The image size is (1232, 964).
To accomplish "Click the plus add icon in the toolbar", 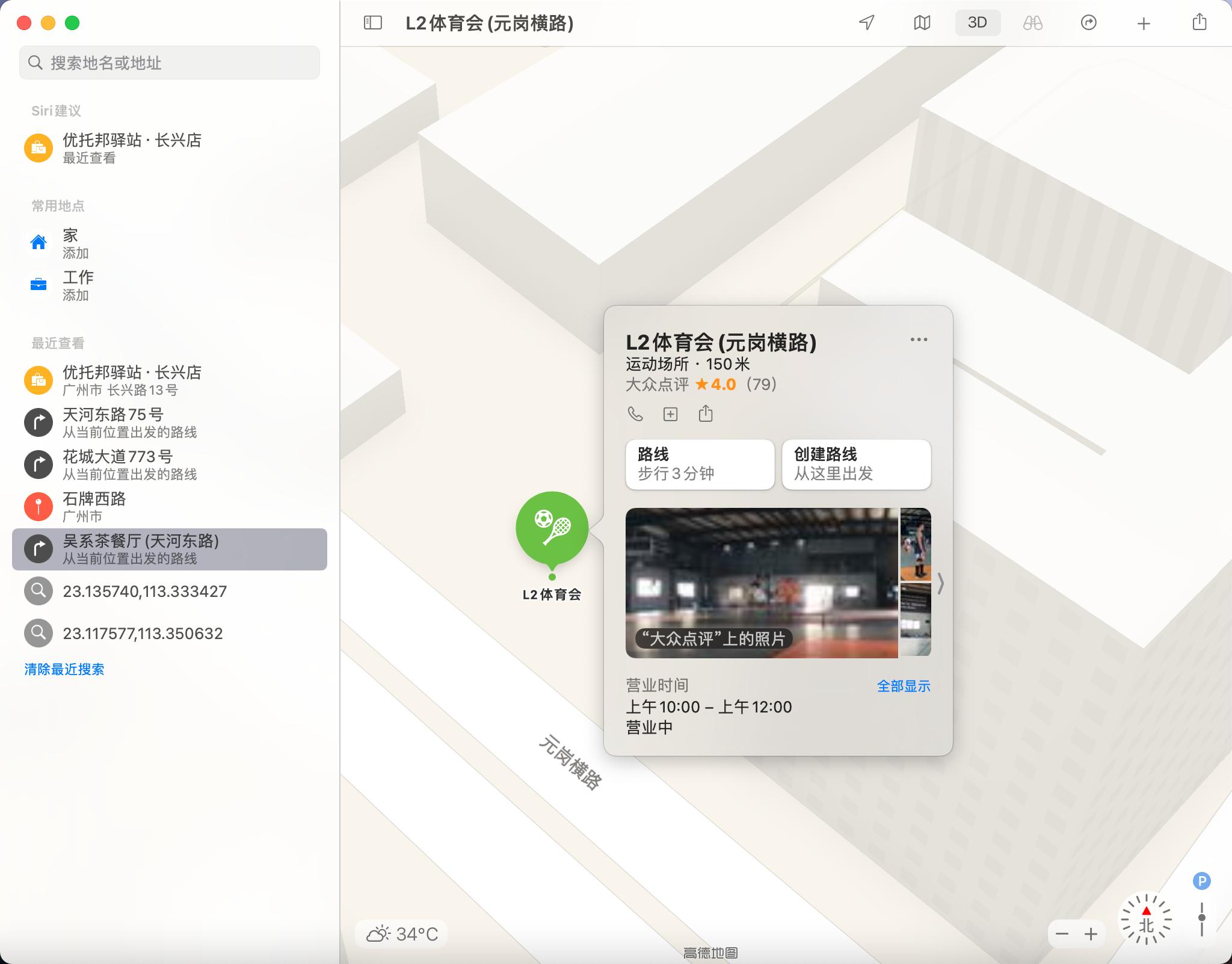I will [x=1144, y=23].
